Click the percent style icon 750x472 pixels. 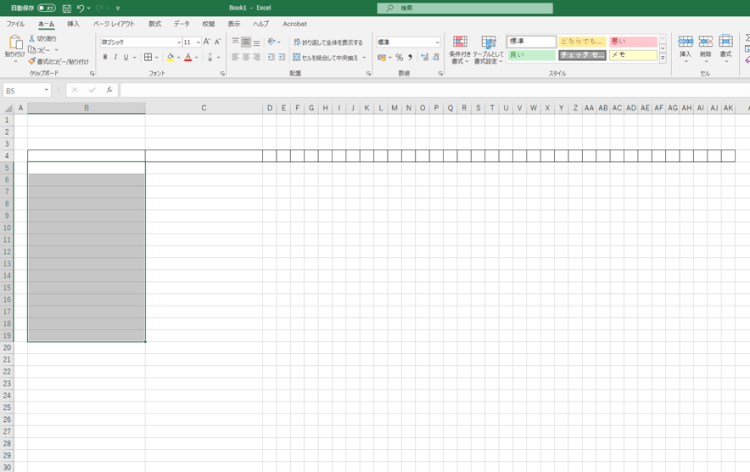click(399, 57)
